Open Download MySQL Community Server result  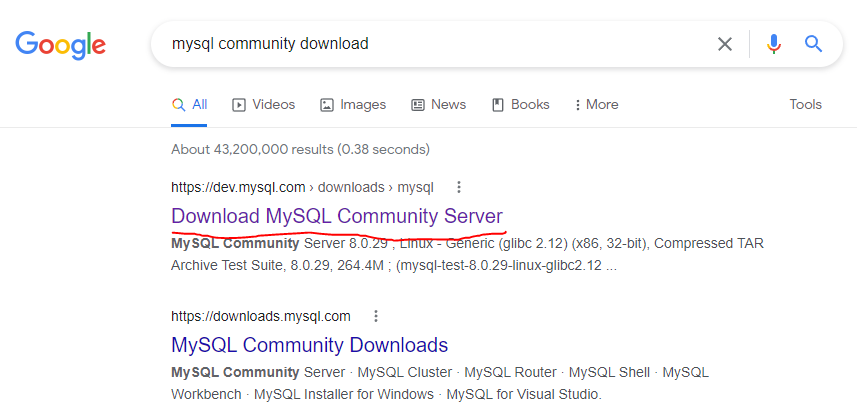coord(337,216)
